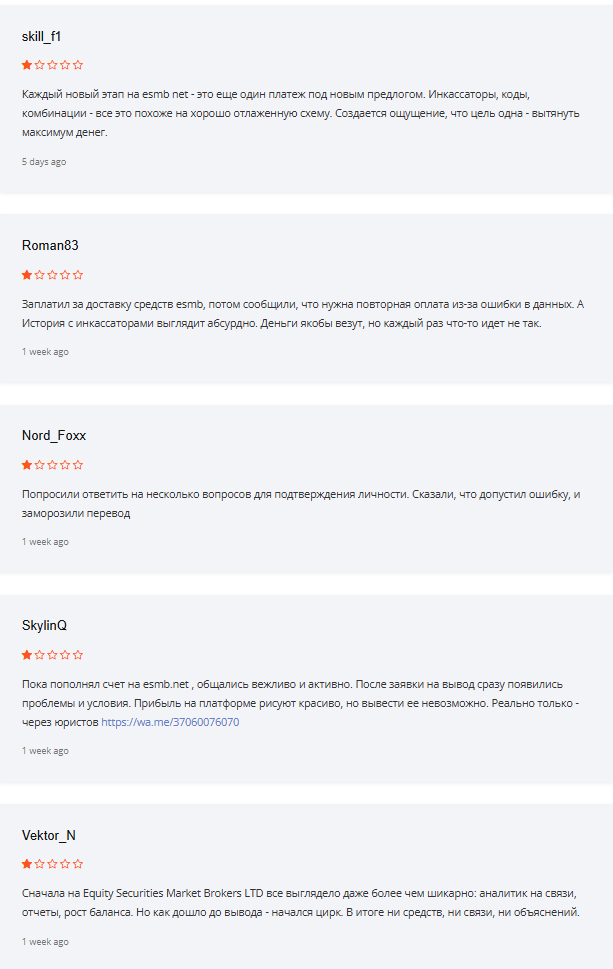Click the fifth empty star in skill_f1's rating
613x969 pixels.
click(x=79, y=65)
